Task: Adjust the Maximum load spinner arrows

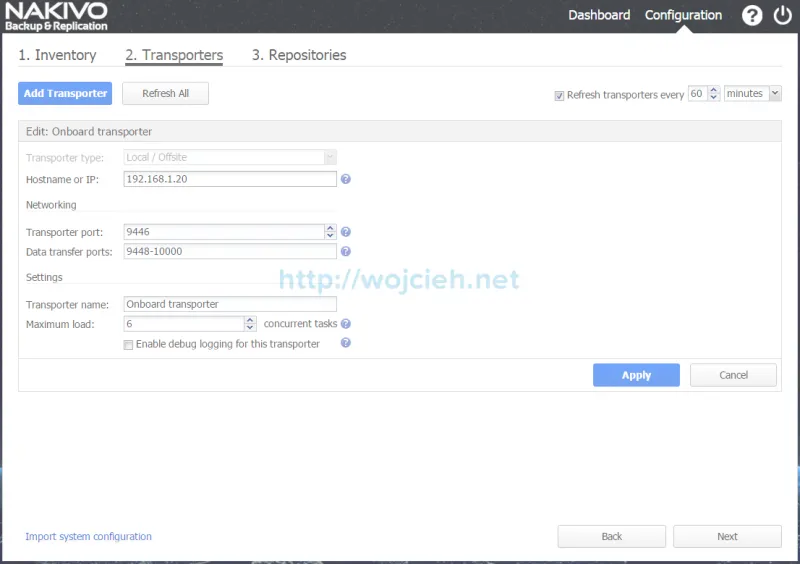Action: coord(250,324)
